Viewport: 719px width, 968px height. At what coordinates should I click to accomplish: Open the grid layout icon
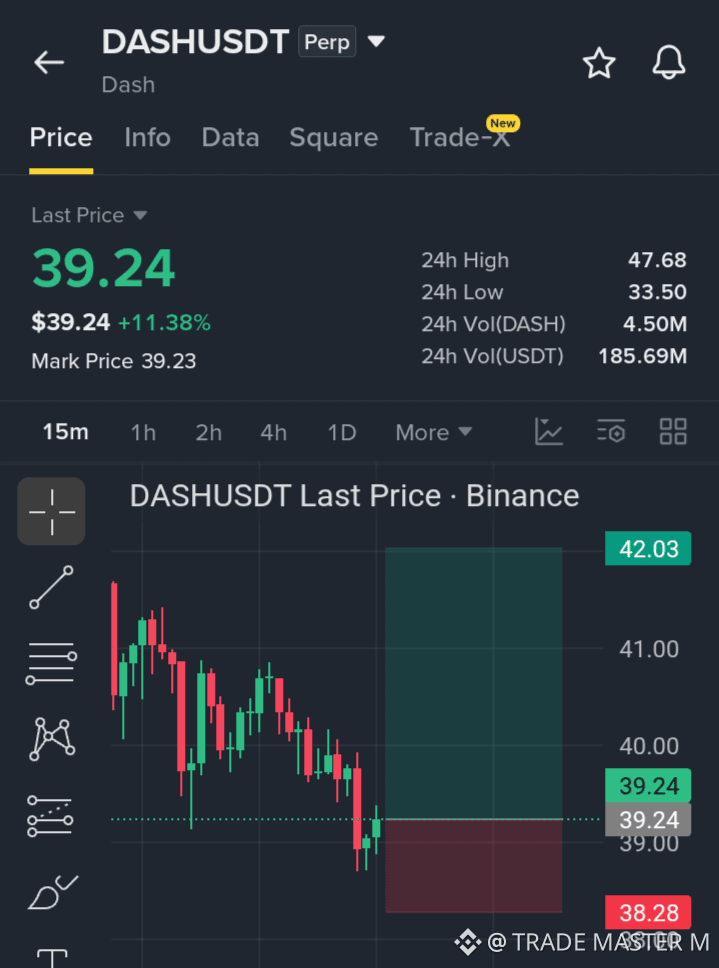click(x=673, y=432)
